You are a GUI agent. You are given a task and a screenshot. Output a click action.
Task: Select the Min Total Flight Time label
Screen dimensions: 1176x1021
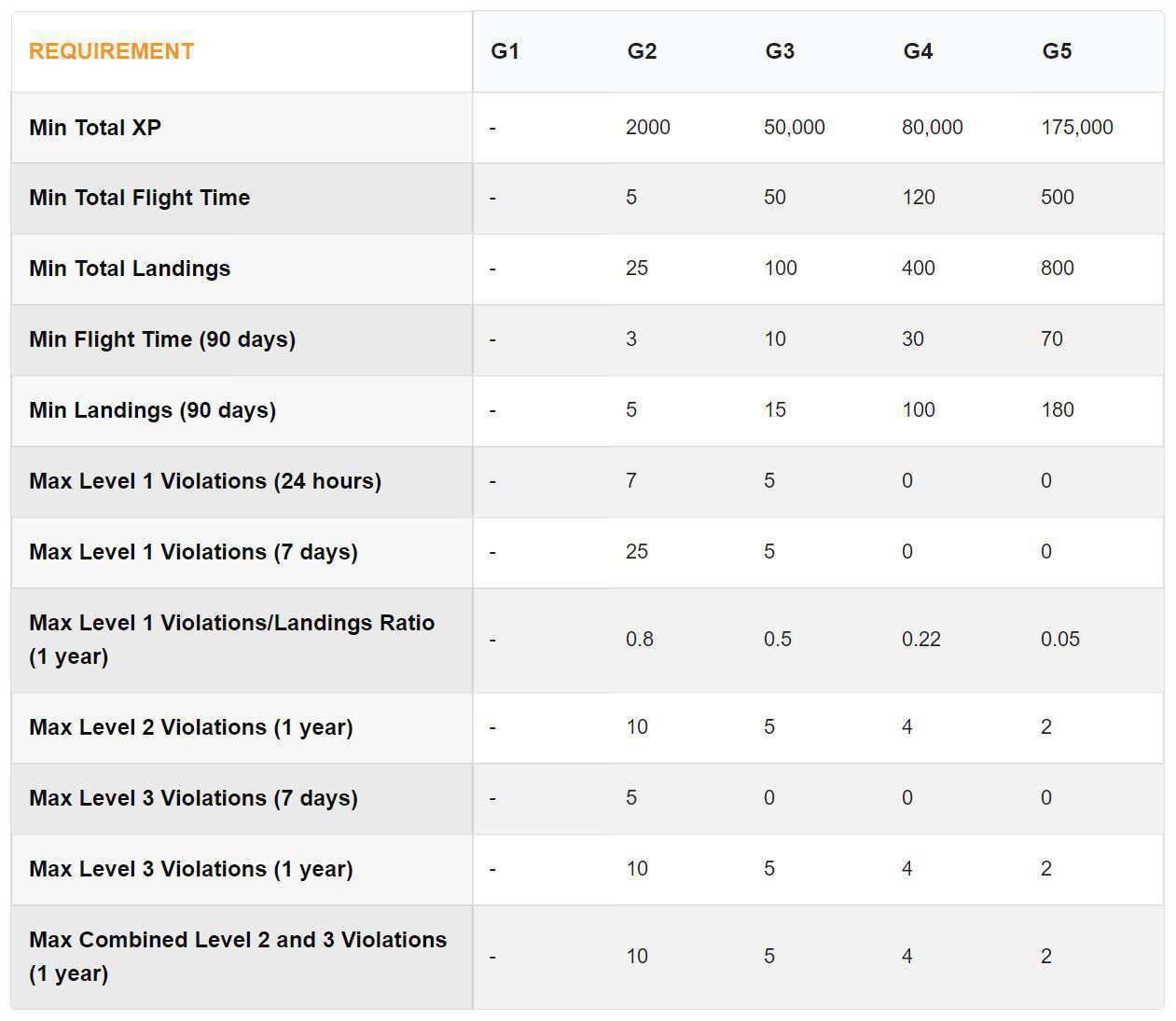(139, 198)
